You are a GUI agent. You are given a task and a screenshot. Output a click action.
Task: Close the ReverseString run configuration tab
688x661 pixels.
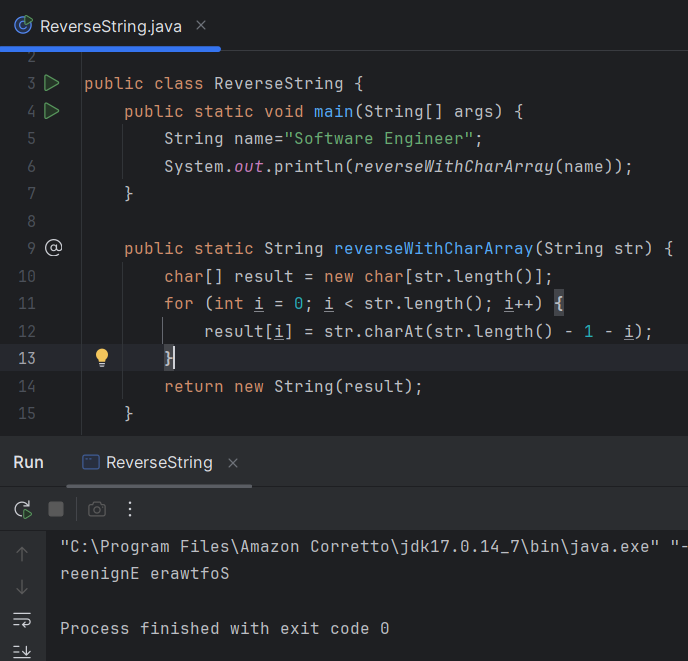click(x=233, y=463)
